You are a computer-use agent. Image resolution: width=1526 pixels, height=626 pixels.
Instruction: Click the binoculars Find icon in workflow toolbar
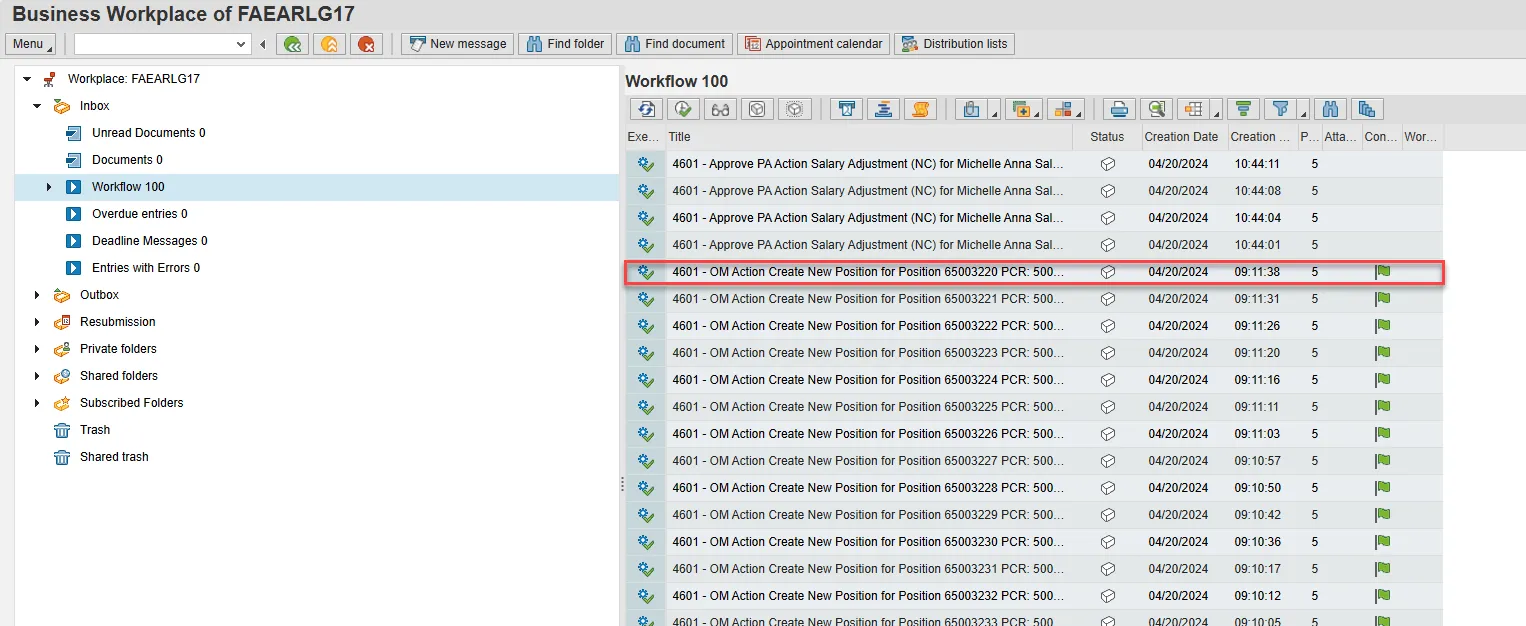(x=1330, y=110)
